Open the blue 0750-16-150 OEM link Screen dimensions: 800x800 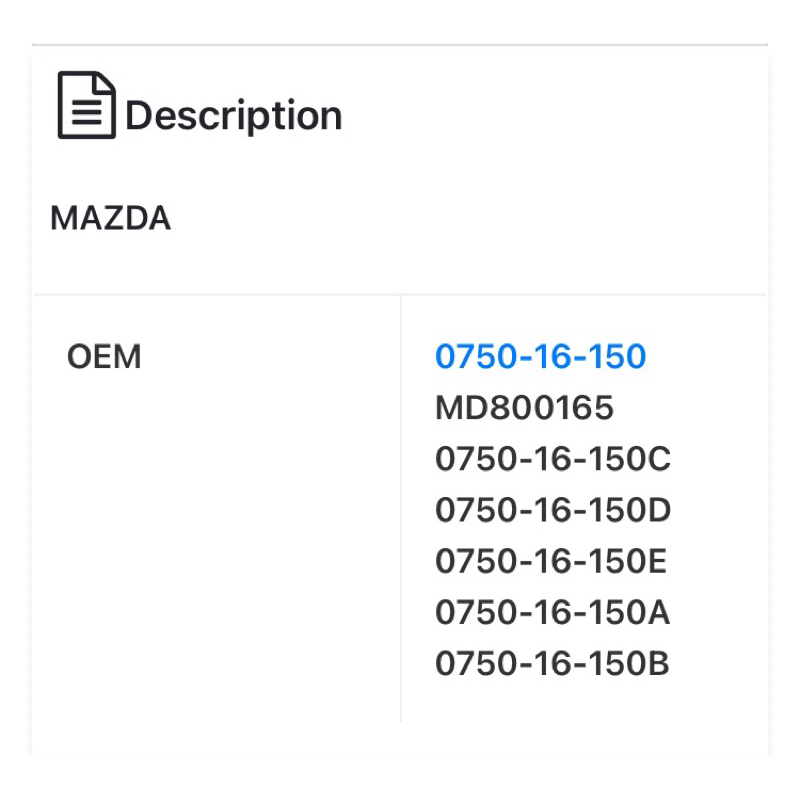(x=540, y=356)
